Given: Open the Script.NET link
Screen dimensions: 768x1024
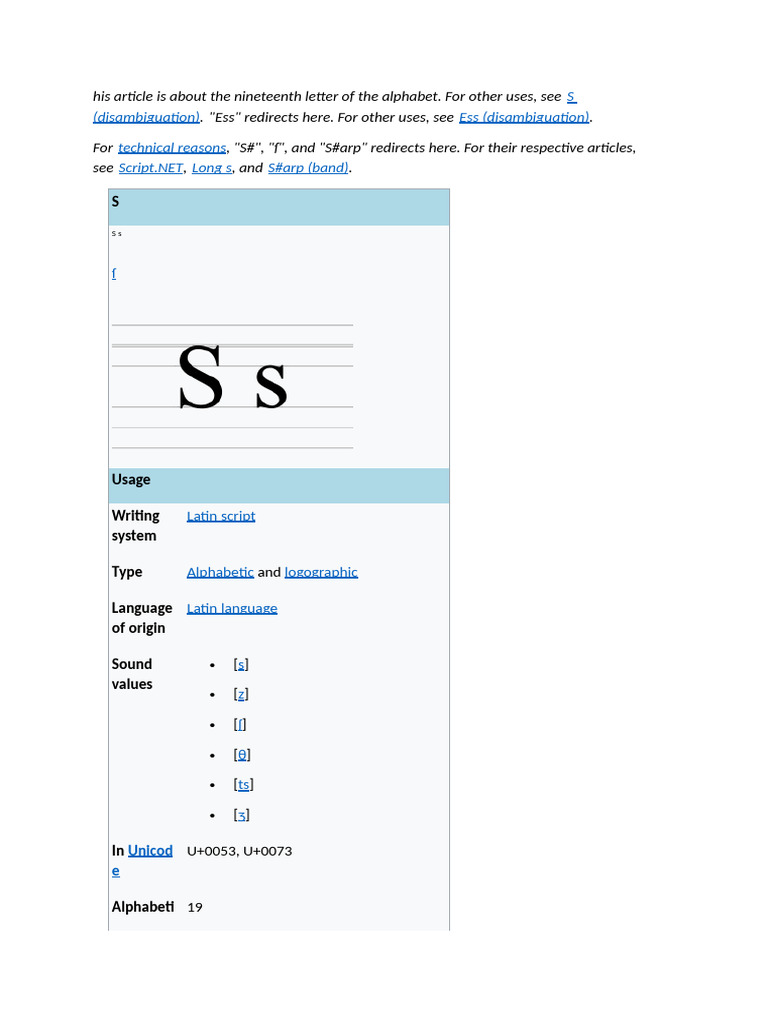Looking at the screenshot, I should pos(151,168).
